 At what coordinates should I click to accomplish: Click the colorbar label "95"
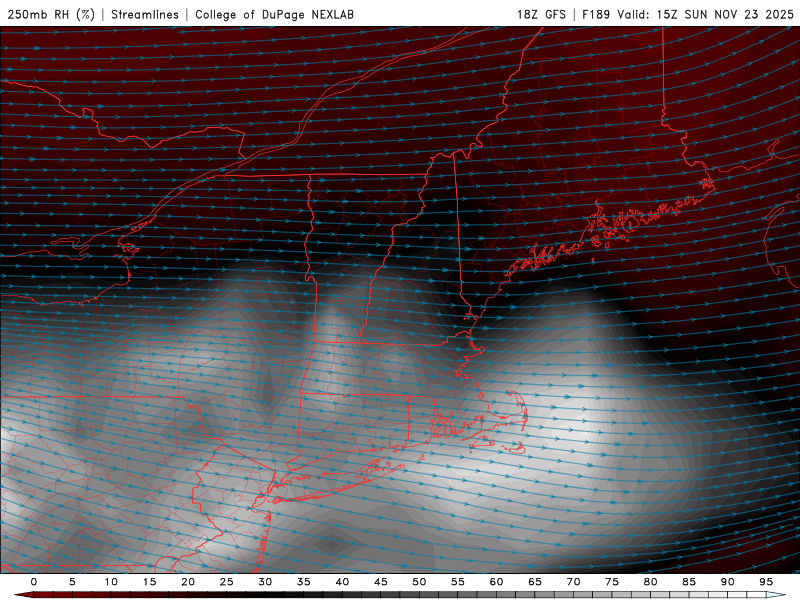(x=766, y=582)
